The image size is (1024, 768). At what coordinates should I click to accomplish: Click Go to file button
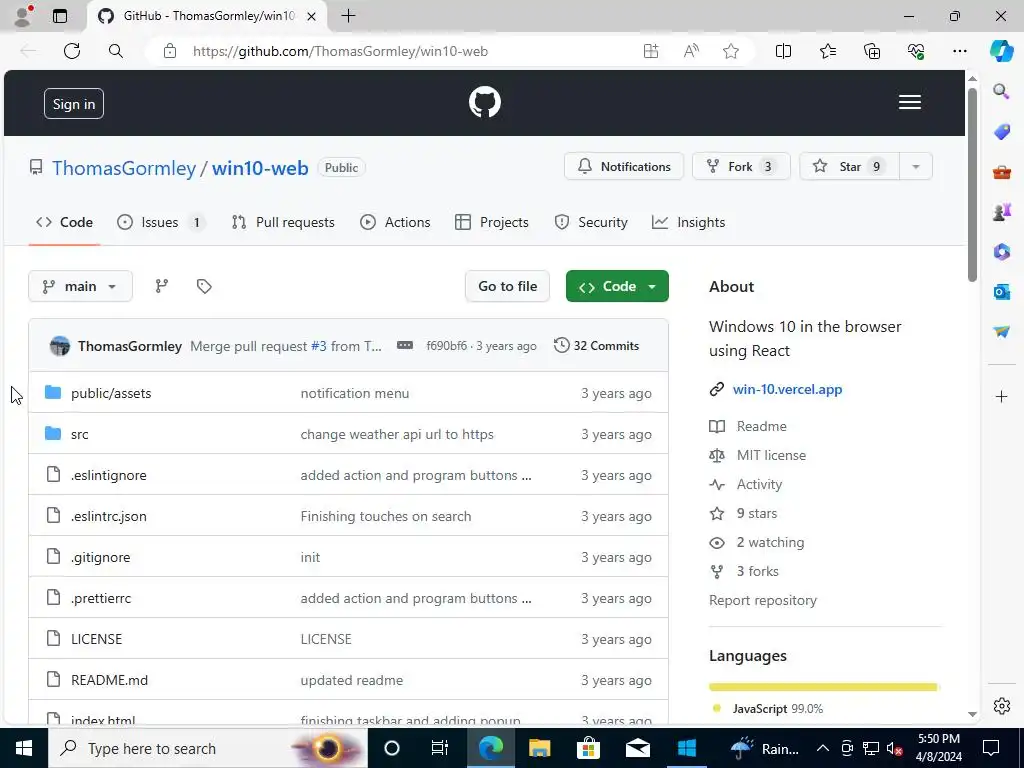(507, 286)
